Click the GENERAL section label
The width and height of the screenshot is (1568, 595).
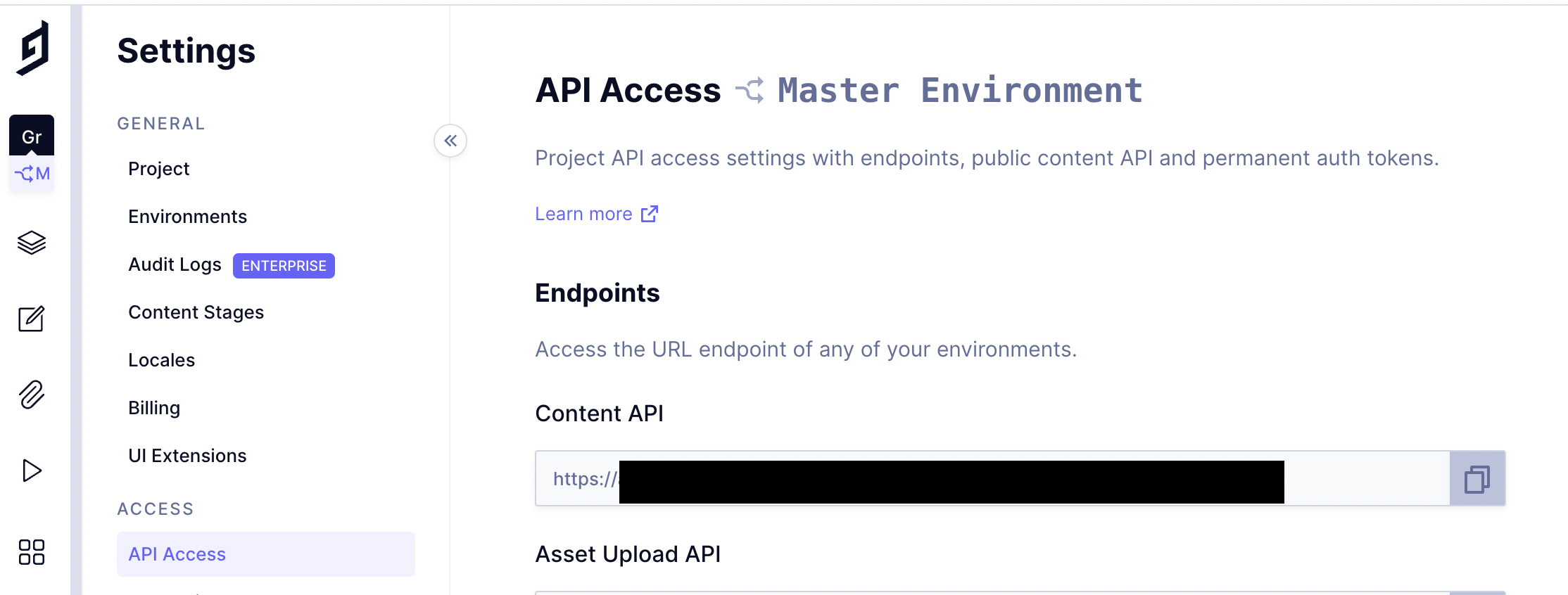pyautogui.click(x=161, y=124)
